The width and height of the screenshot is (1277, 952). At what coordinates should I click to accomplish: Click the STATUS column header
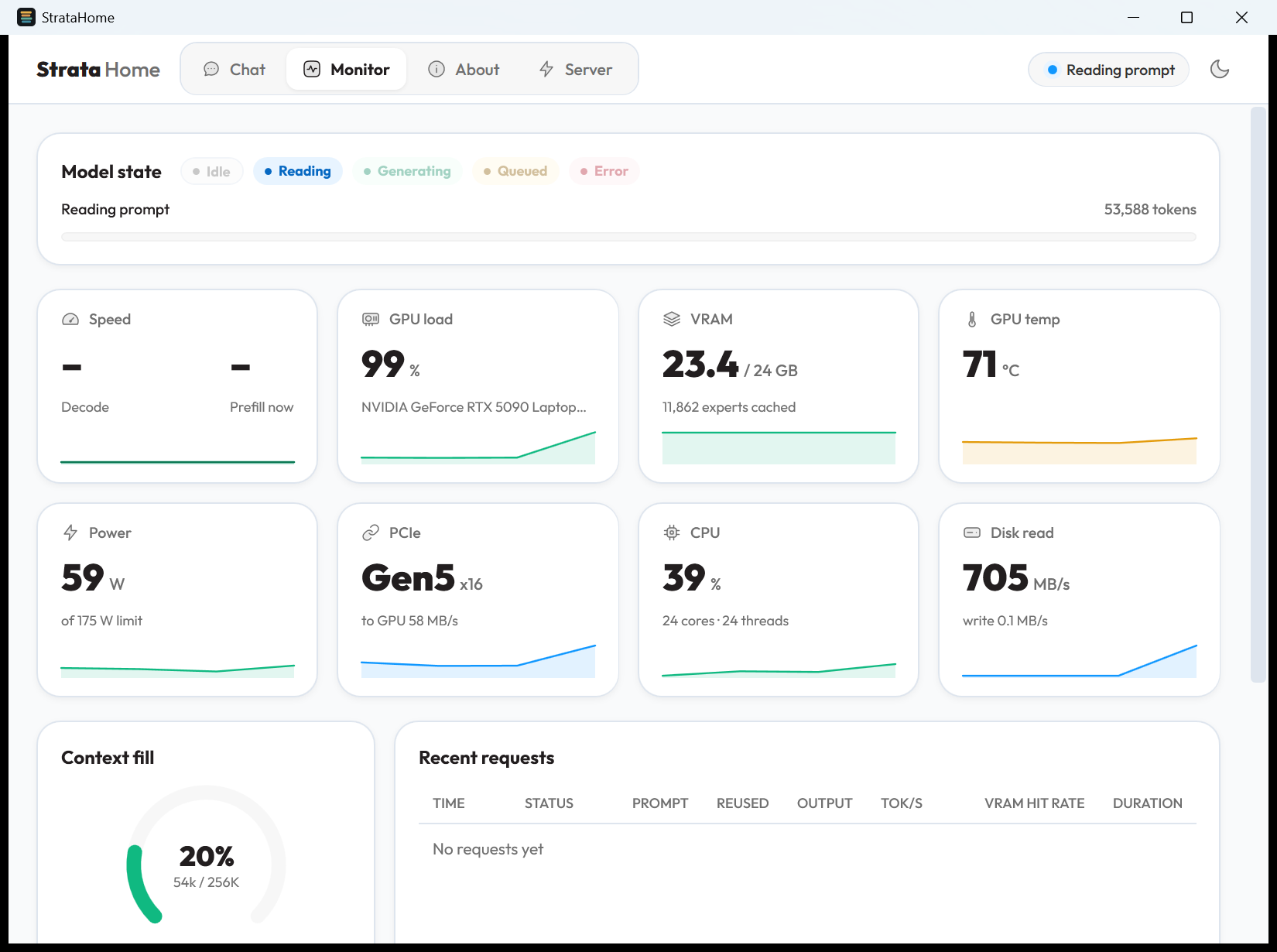pos(549,804)
